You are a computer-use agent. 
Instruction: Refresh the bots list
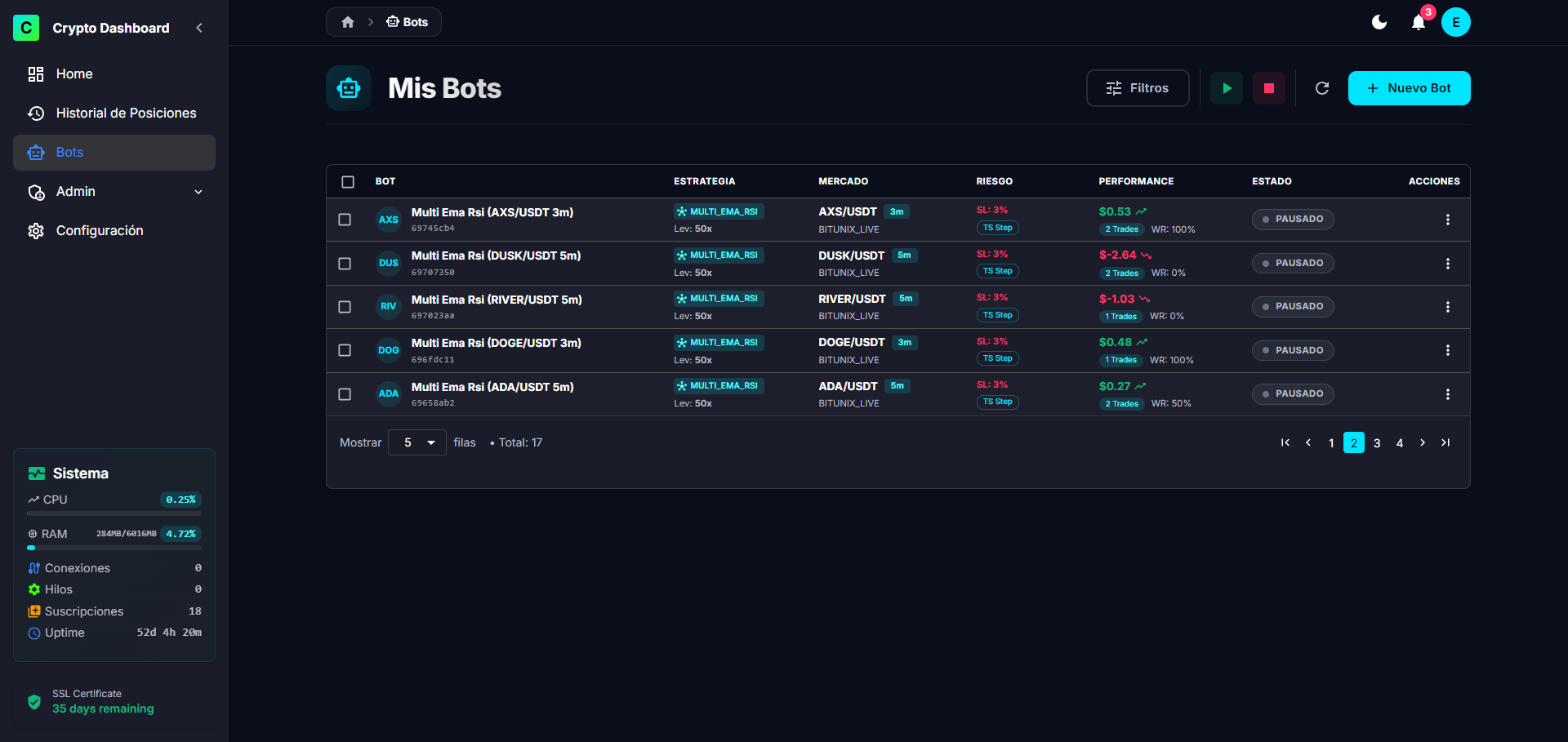click(1321, 88)
